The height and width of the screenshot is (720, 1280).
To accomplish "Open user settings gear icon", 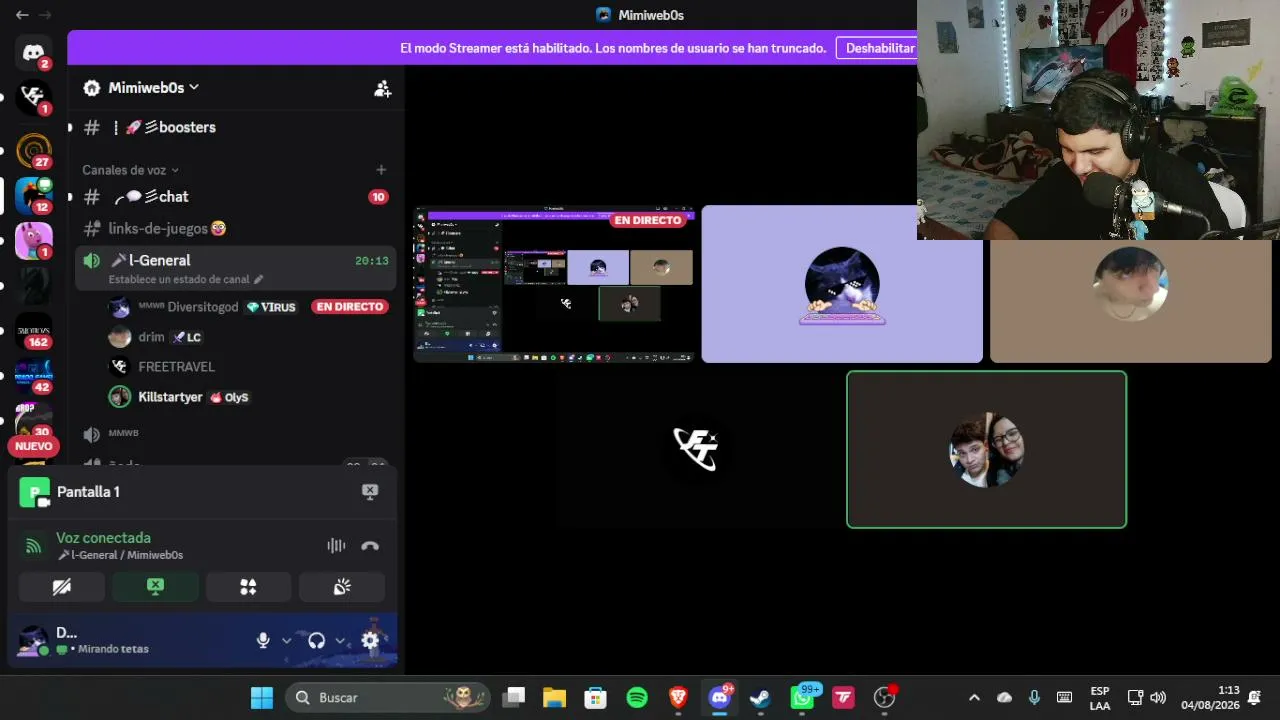I will coord(370,640).
